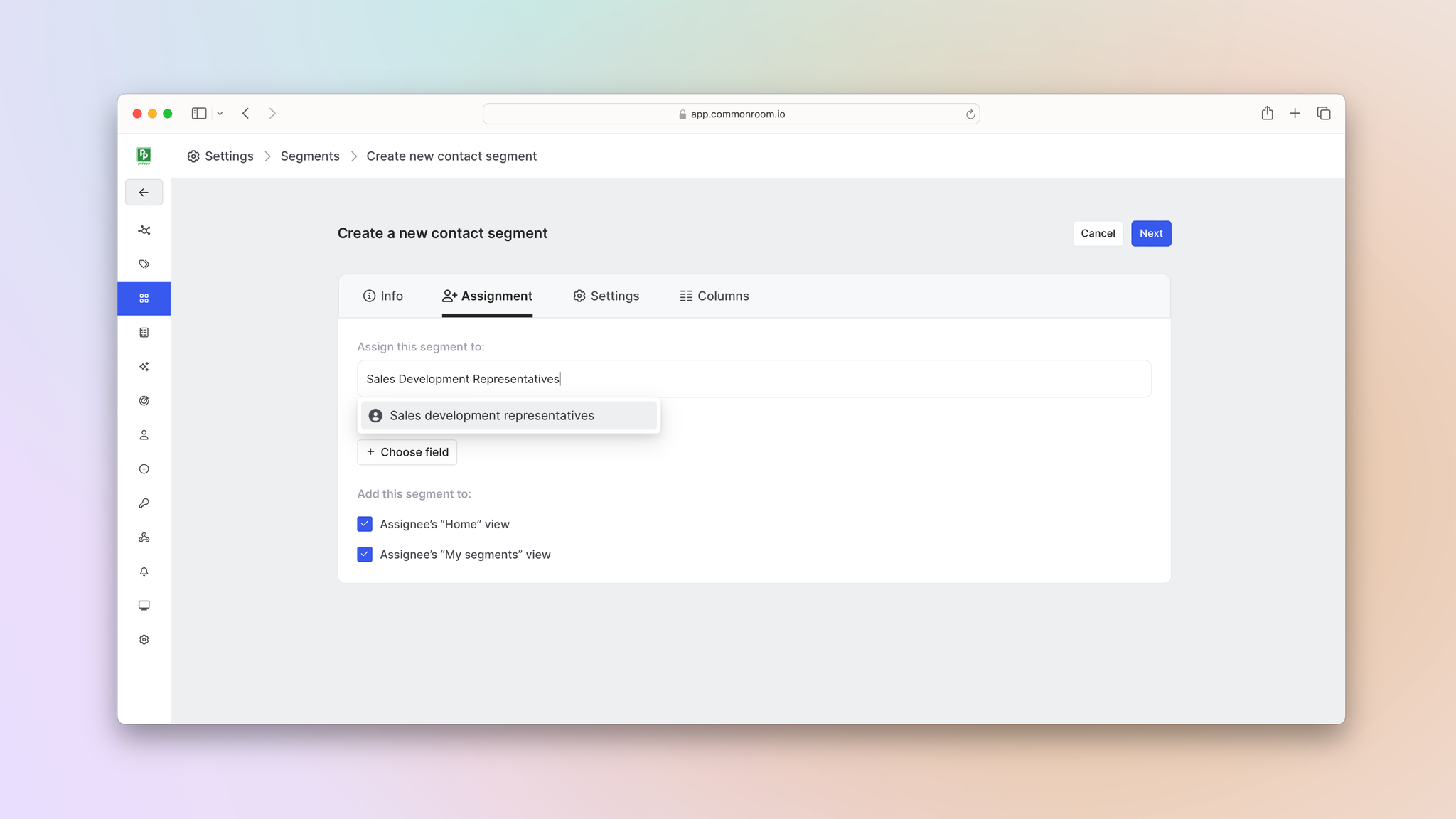Open the Segments breadcrumb link
1456x819 pixels.
coord(310,156)
